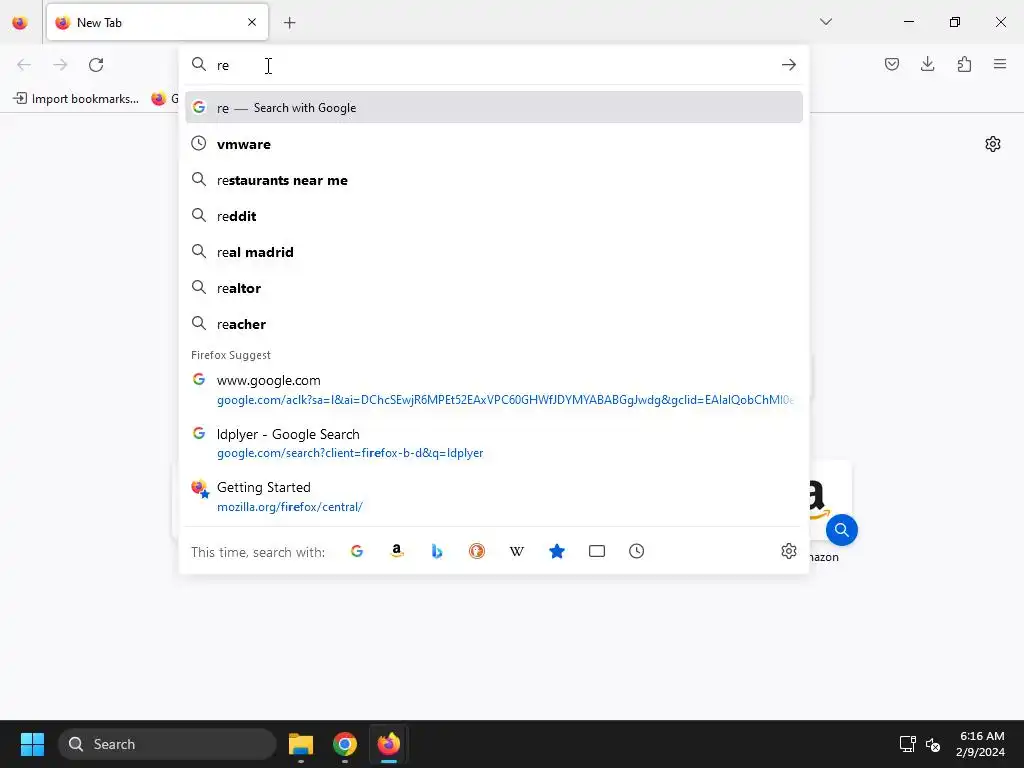This screenshot has height=768, width=1024.
Task: Open Google Chrome from the taskbar
Action: tap(345, 744)
